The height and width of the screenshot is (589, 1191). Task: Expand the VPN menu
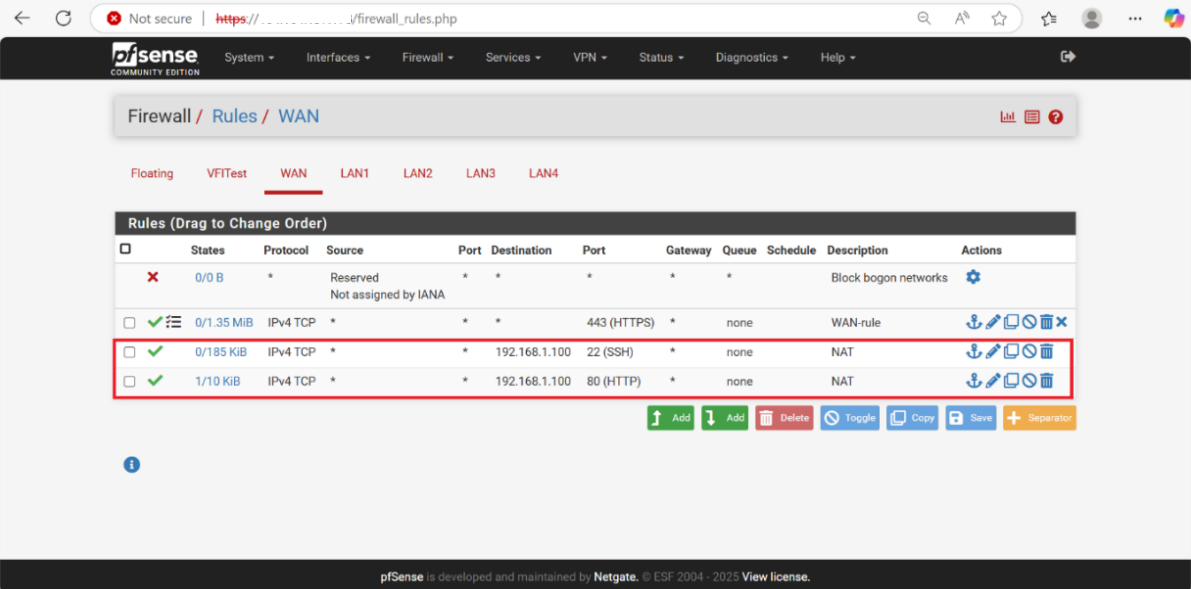(590, 57)
